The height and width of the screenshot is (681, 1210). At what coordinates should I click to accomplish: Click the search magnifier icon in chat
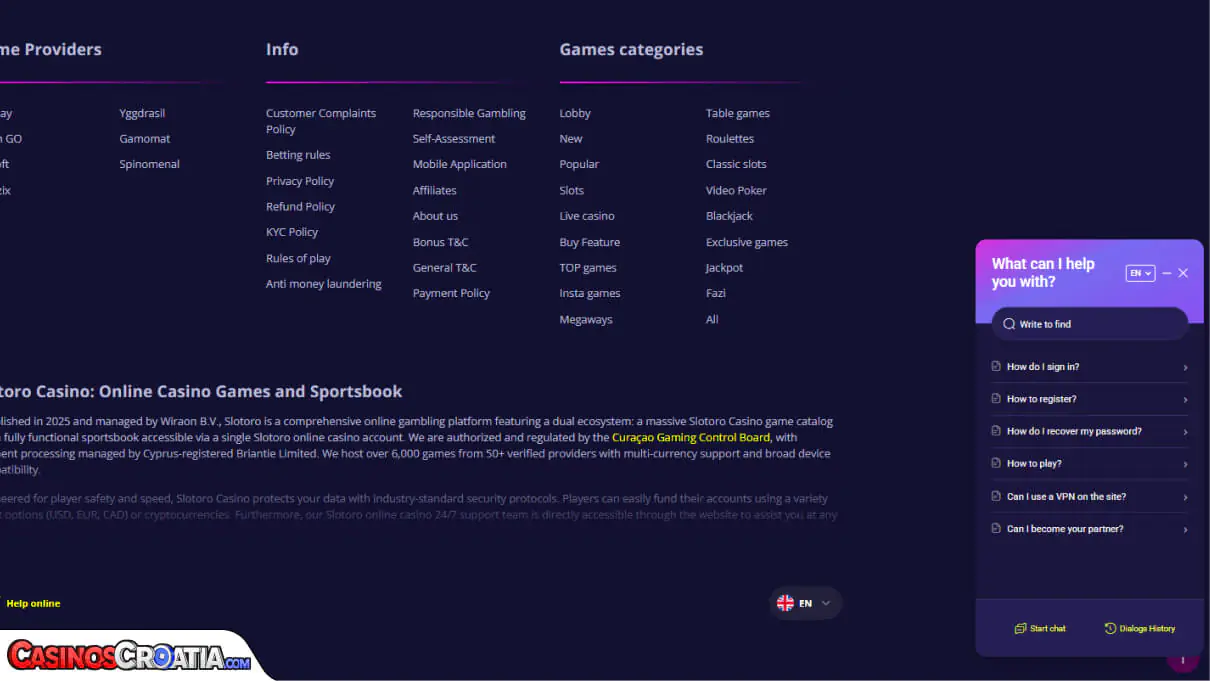1009,324
